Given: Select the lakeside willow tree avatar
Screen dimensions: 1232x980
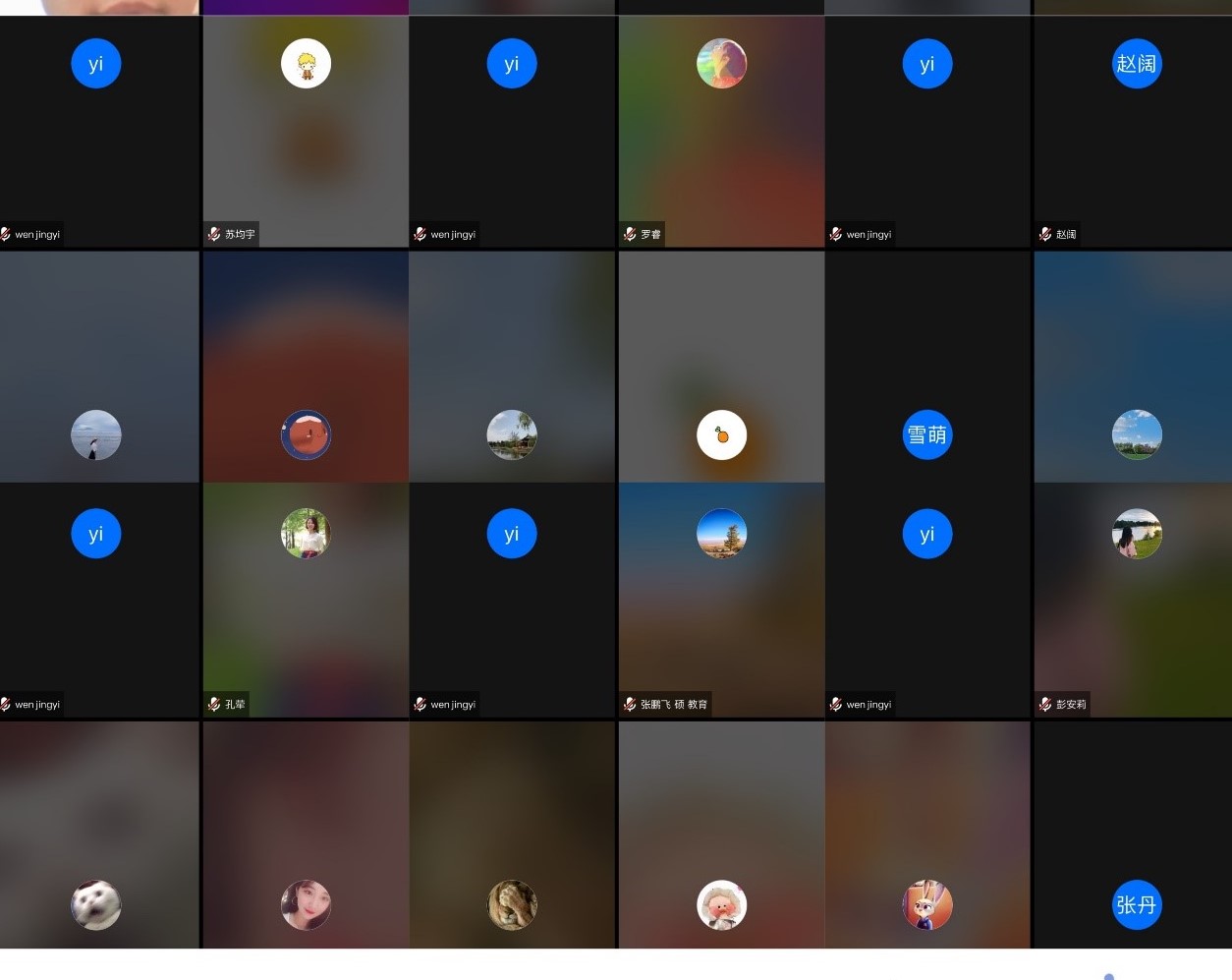Looking at the screenshot, I should [512, 434].
